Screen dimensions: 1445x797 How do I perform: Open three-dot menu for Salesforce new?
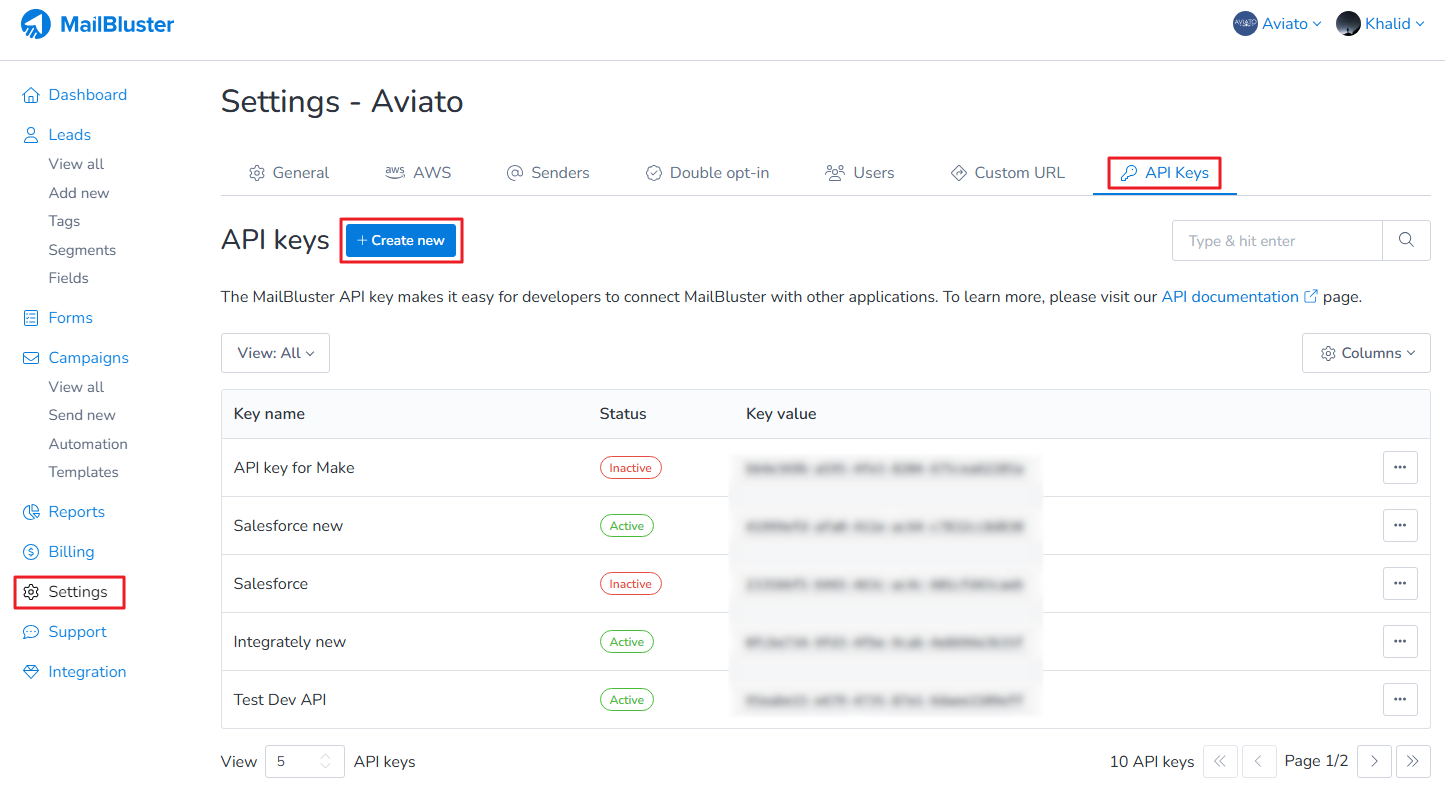coord(1399,526)
